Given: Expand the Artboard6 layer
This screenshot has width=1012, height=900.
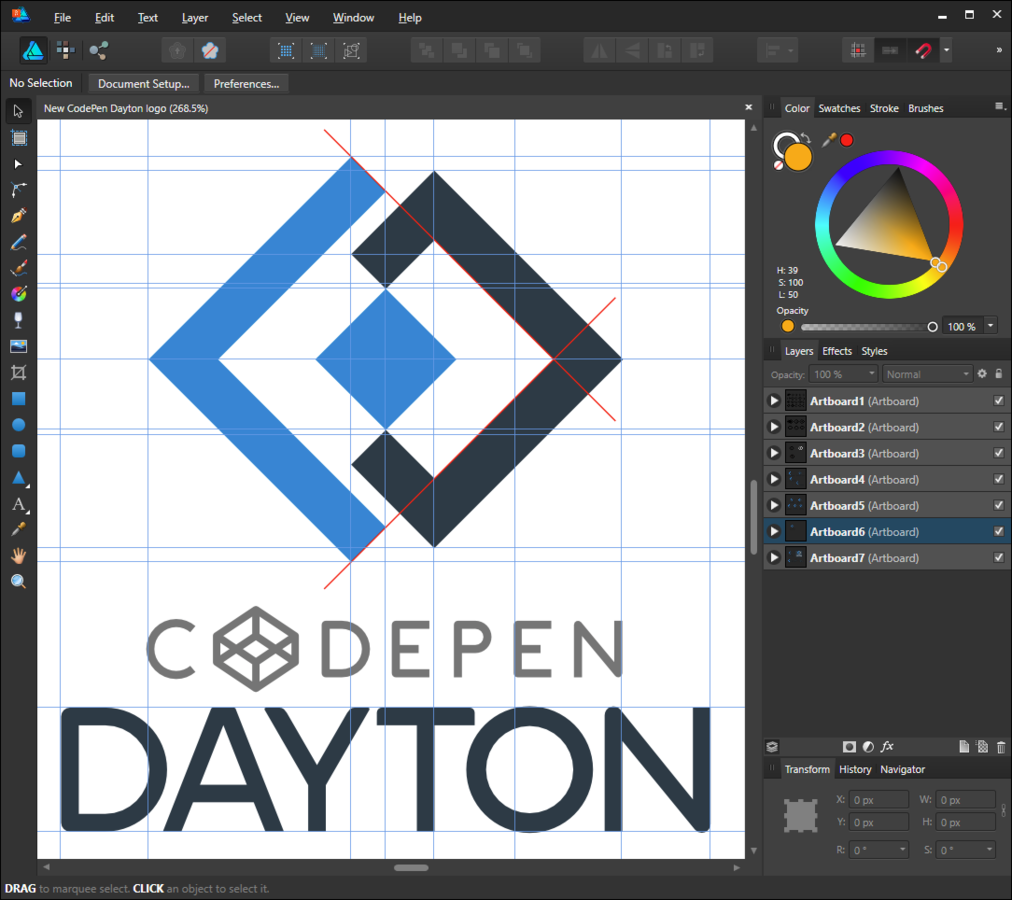Looking at the screenshot, I should pyautogui.click(x=774, y=531).
